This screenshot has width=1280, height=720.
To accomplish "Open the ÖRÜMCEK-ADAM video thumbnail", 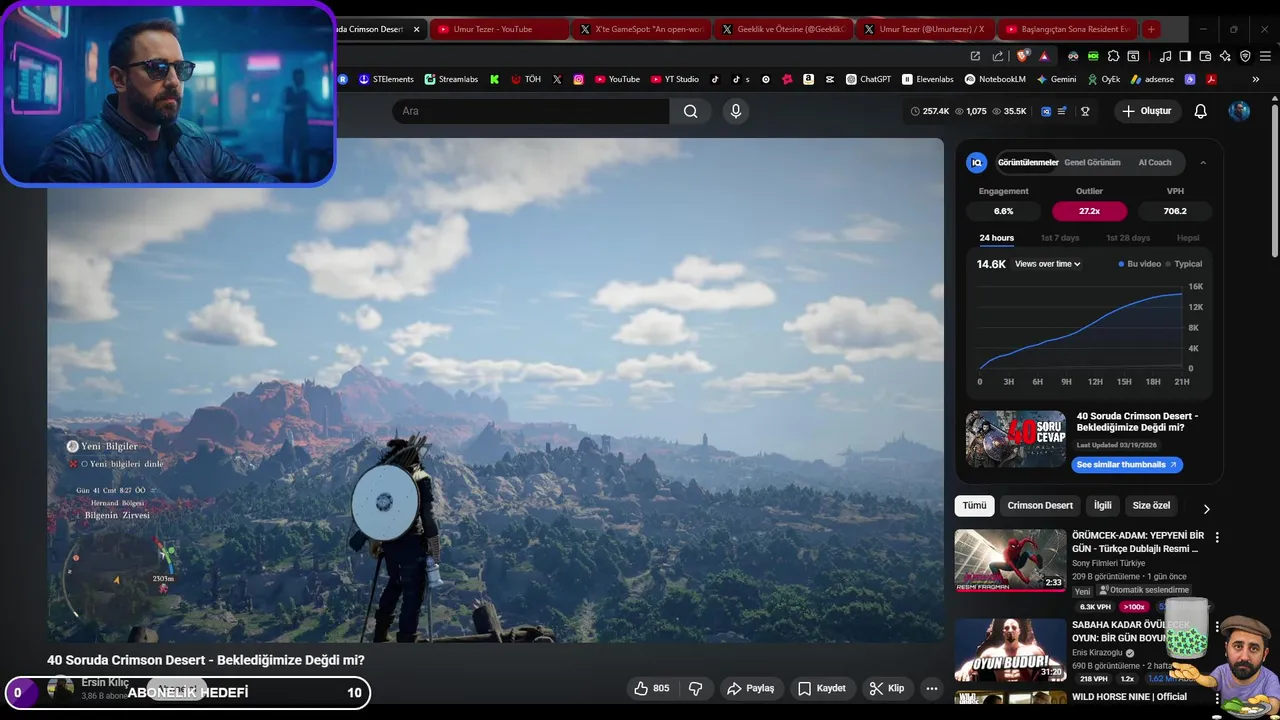I will [1010, 560].
